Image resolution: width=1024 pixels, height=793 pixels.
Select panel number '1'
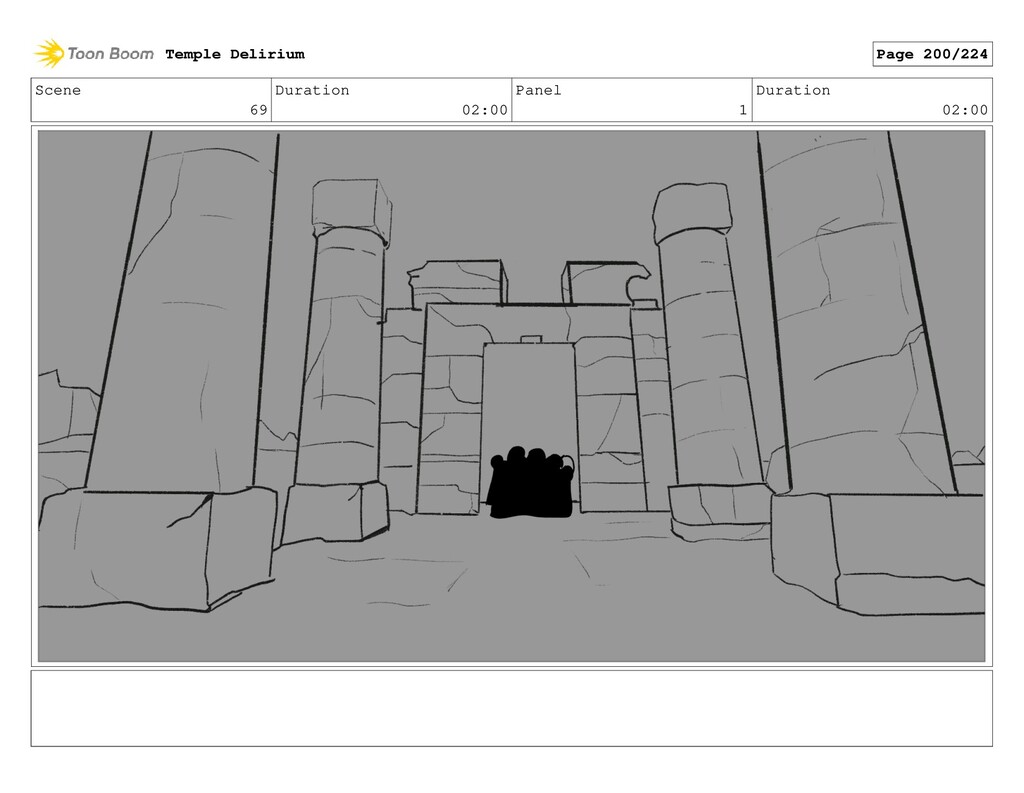click(x=743, y=110)
